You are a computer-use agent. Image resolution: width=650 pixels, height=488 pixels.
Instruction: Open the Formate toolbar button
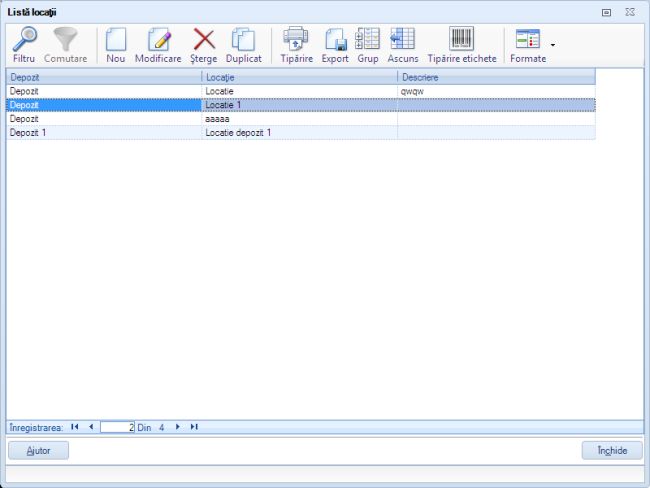tap(527, 45)
